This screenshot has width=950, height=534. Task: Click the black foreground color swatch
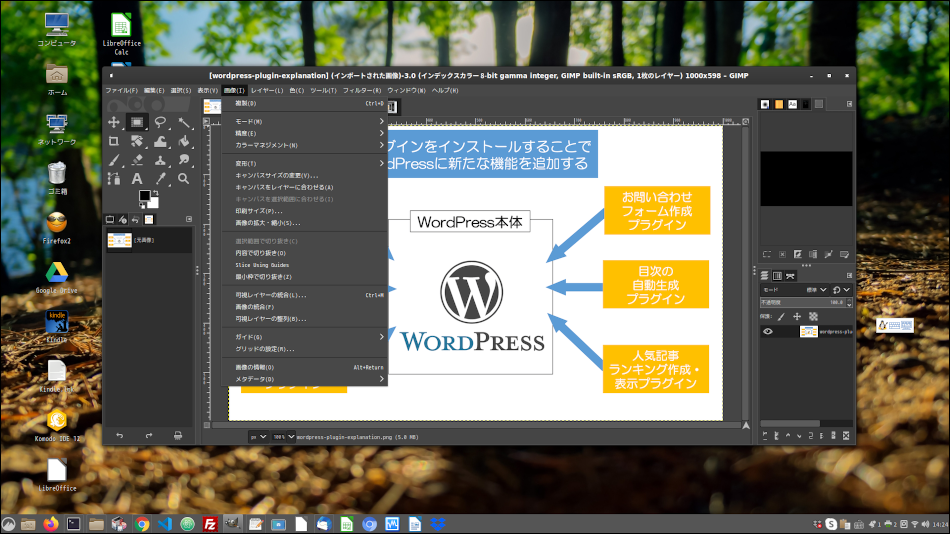coord(144,195)
